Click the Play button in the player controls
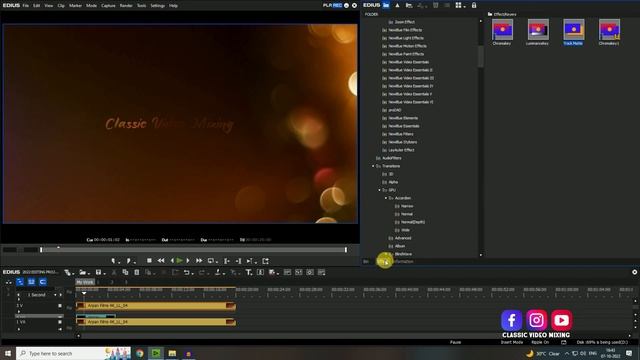Image resolution: width=640 pixels, height=360 pixels. (179, 260)
